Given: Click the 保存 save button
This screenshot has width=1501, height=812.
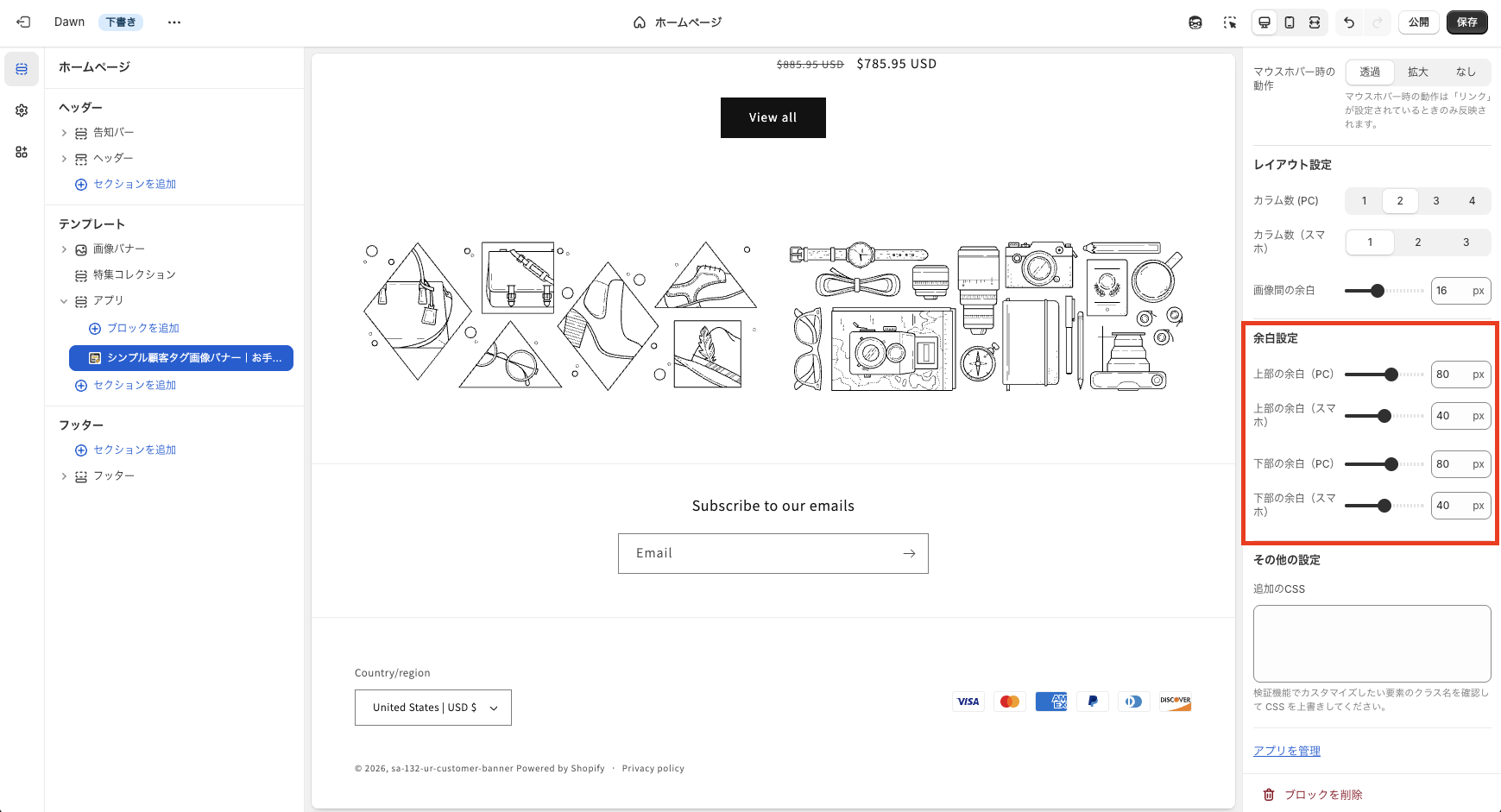Looking at the screenshot, I should tap(1467, 22).
